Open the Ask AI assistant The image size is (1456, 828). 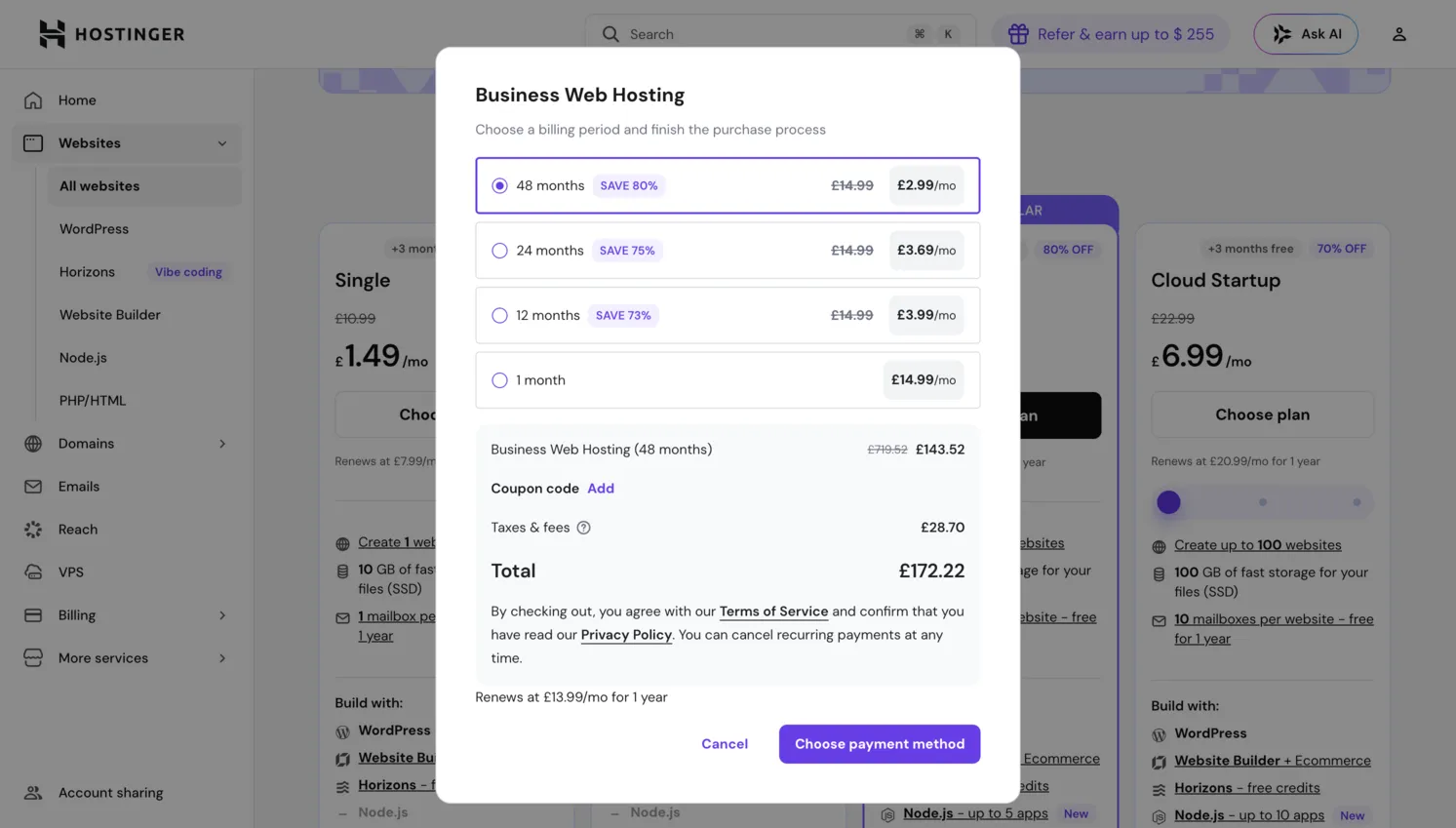point(1305,33)
